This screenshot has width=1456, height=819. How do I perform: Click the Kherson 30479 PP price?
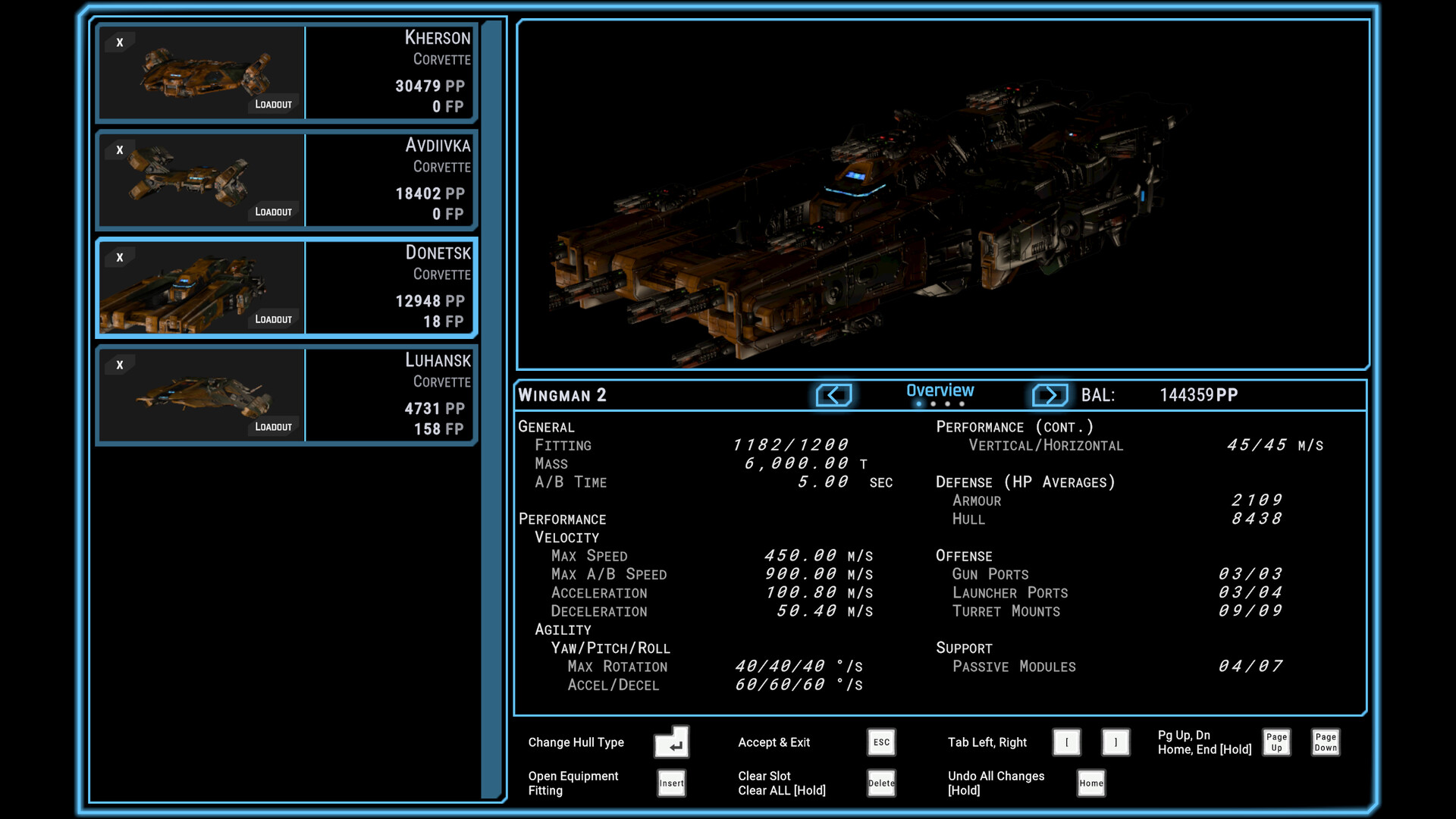click(430, 86)
